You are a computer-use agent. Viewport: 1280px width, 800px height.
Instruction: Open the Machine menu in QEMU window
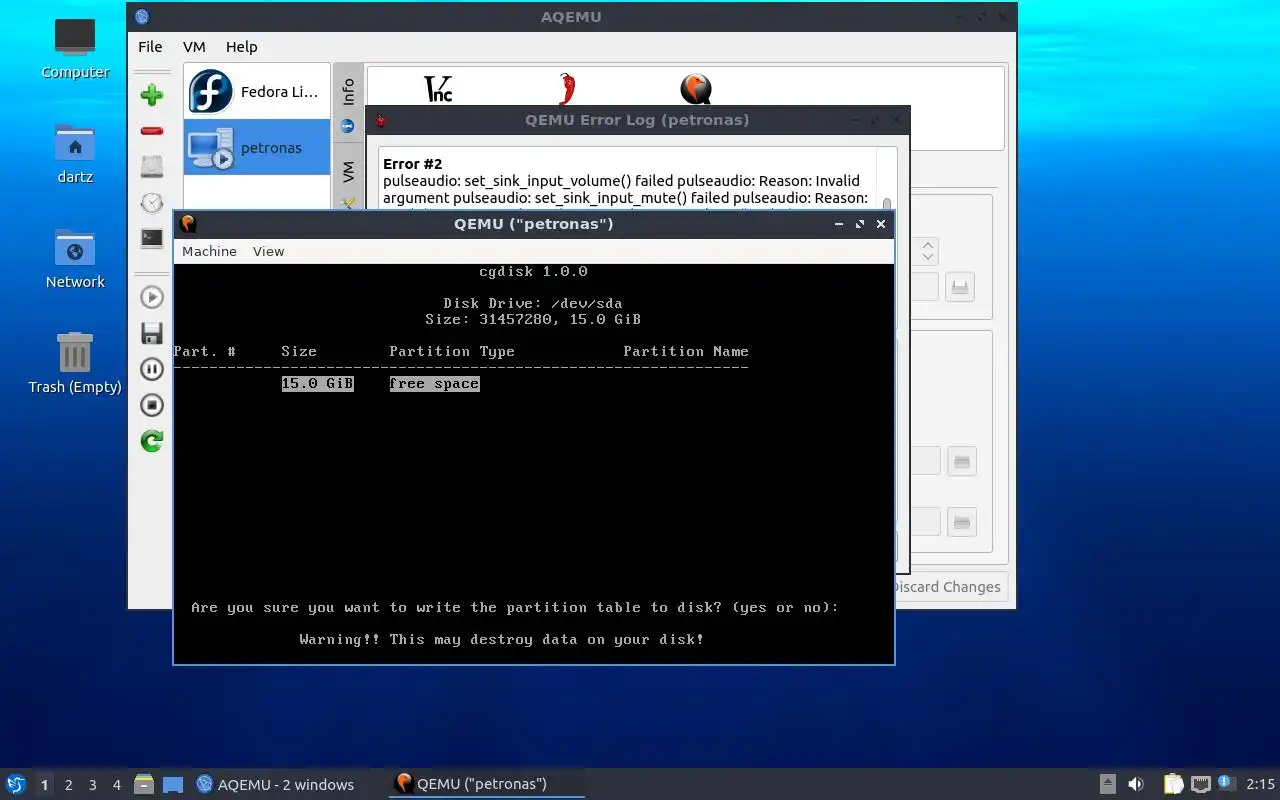209,251
